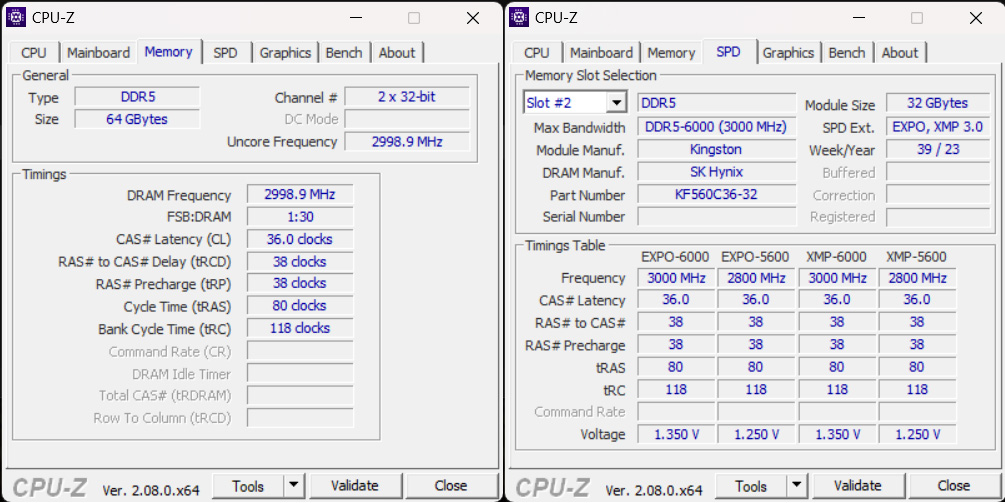Viewport: 1005px width, 503px height.
Task: Open the Mainboard tab in left window
Action: point(98,53)
